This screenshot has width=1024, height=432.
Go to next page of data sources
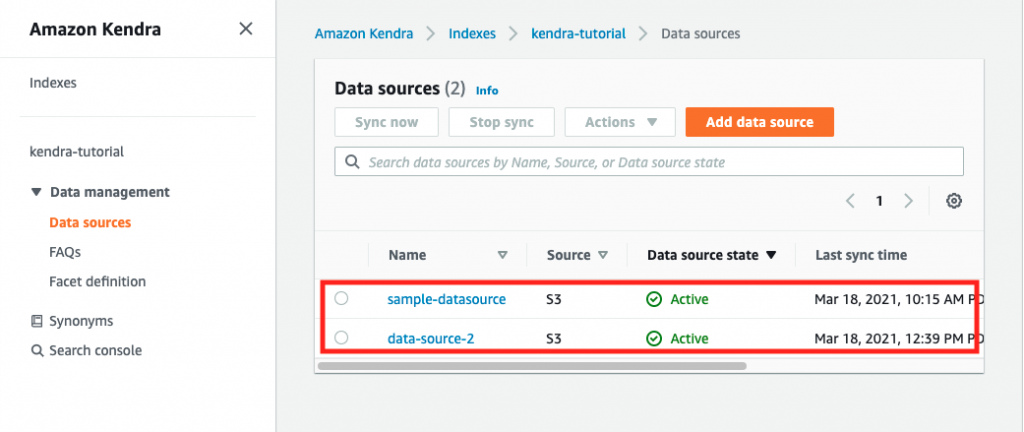point(908,201)
